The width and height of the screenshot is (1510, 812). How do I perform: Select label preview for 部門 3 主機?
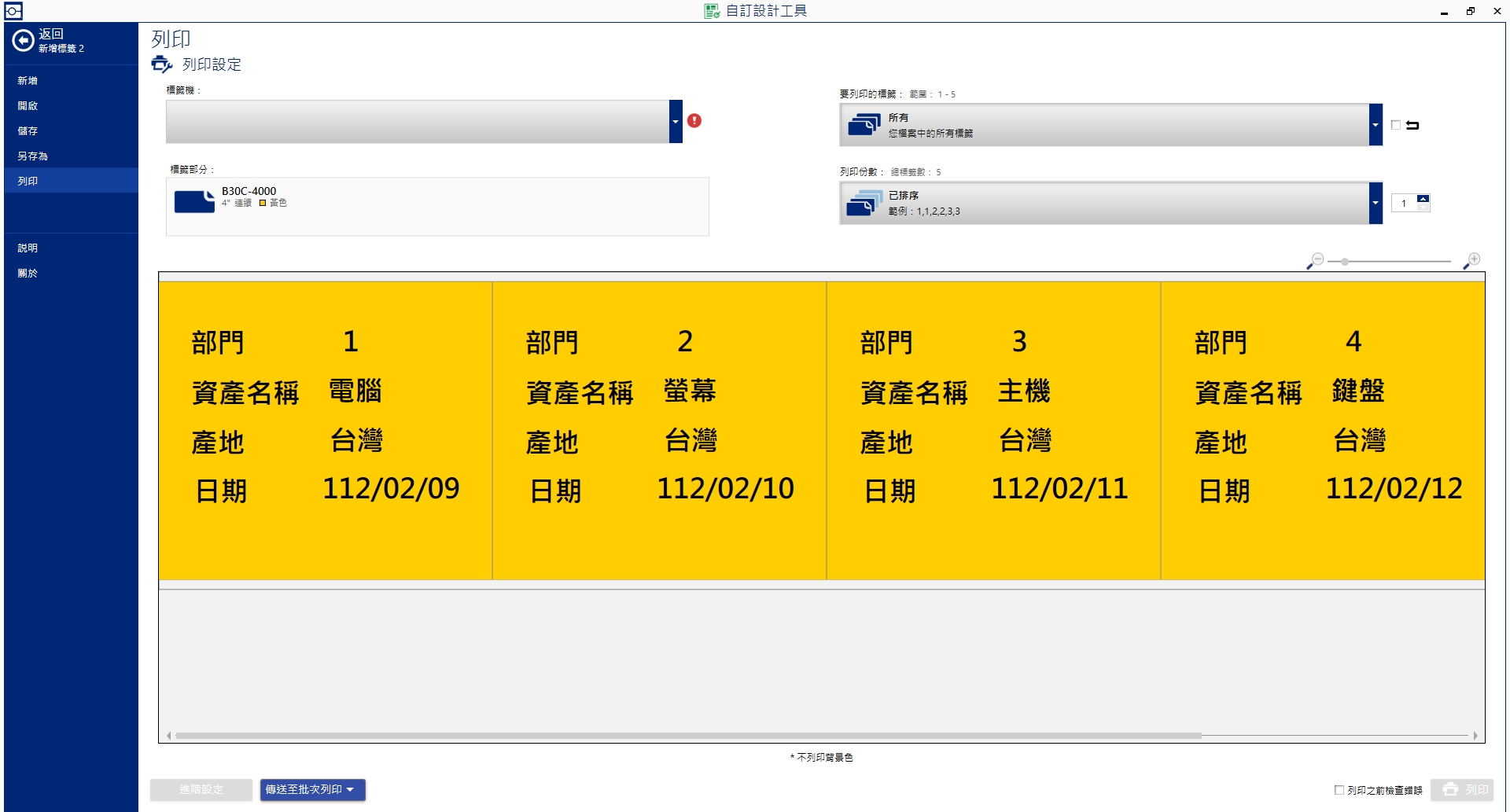tap(994, 431)
